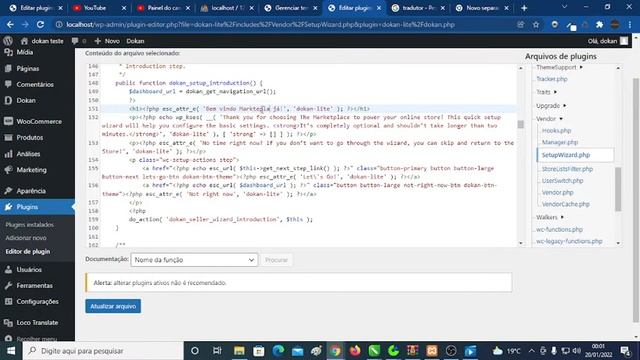Click code editor vertical scrollbar thumb
Screen dimensions: 640x360
[520, 124]
